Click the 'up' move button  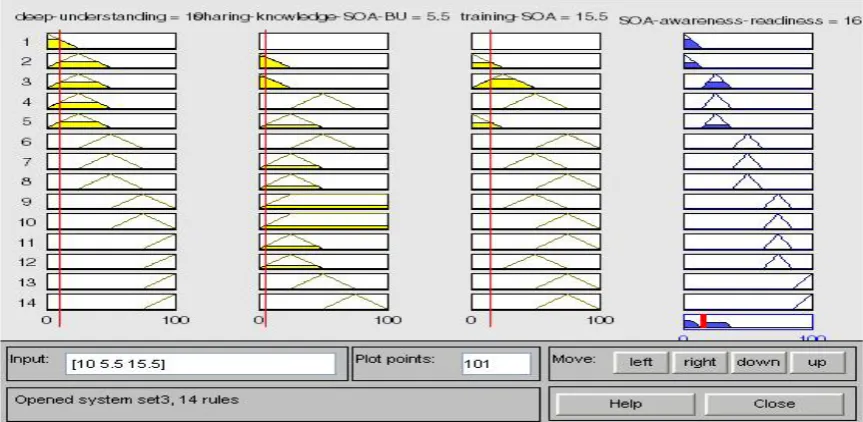[x=817, y=362]
